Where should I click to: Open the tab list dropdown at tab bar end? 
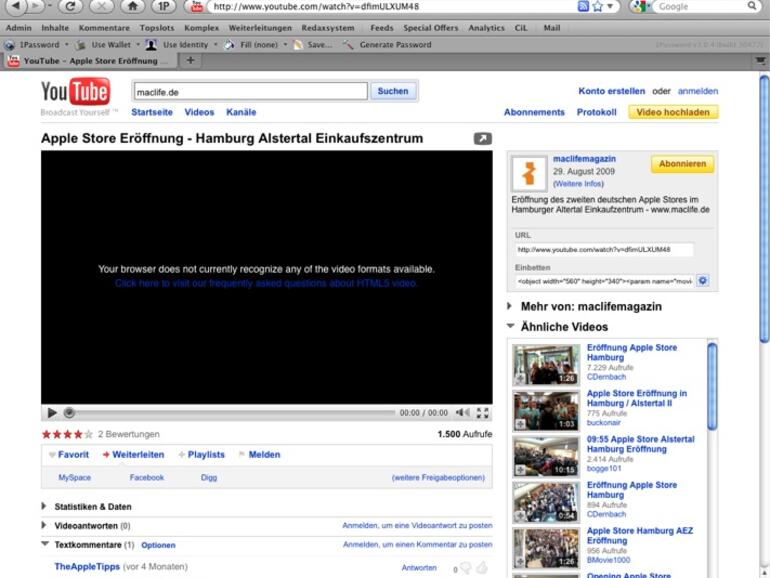click(x=761, y=61)
